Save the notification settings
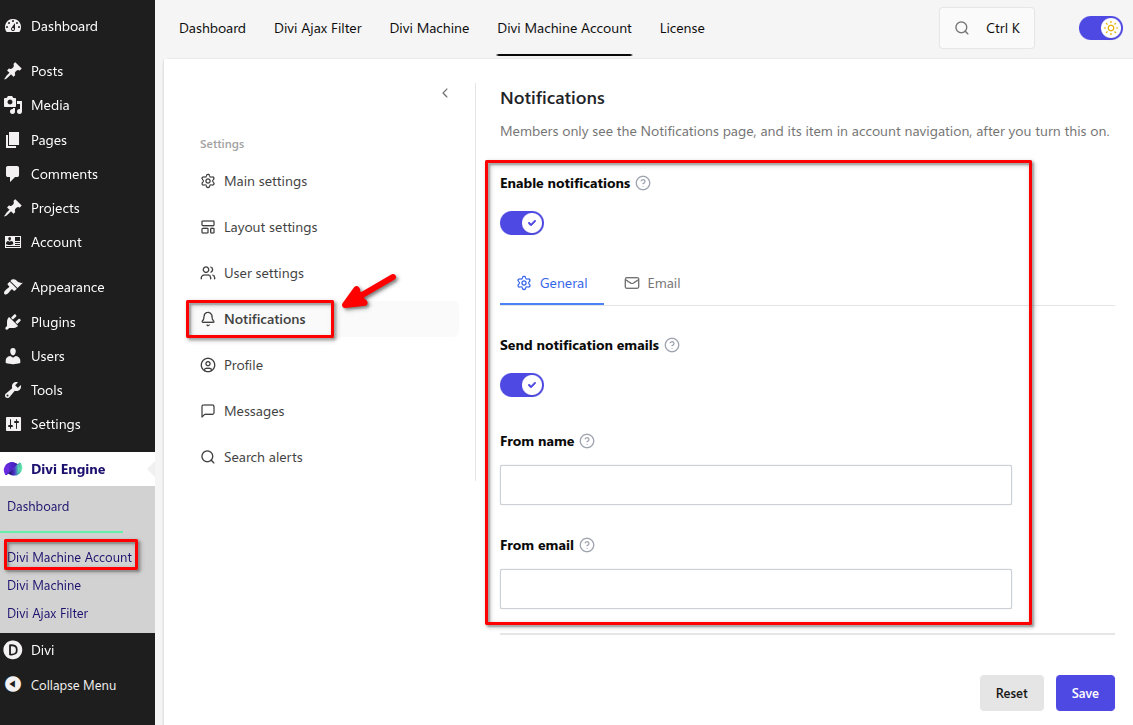Viewport: 1133px width, 725px height. (x=1085, y=693)
